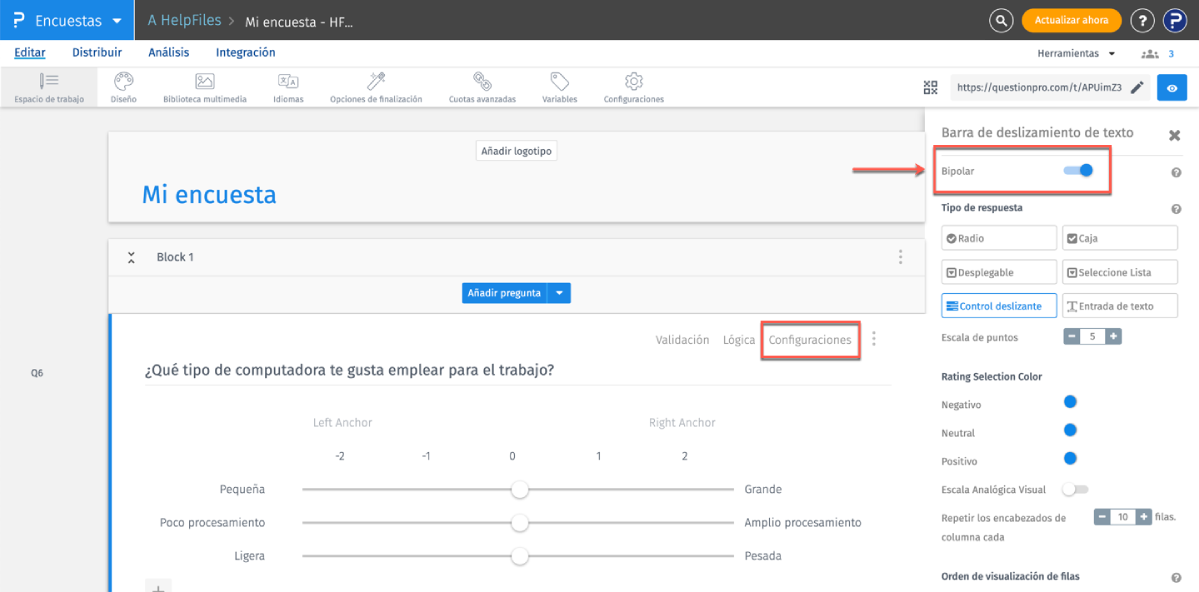Select Control deslizante response type
1199x592 pixels.
[999, 305]
